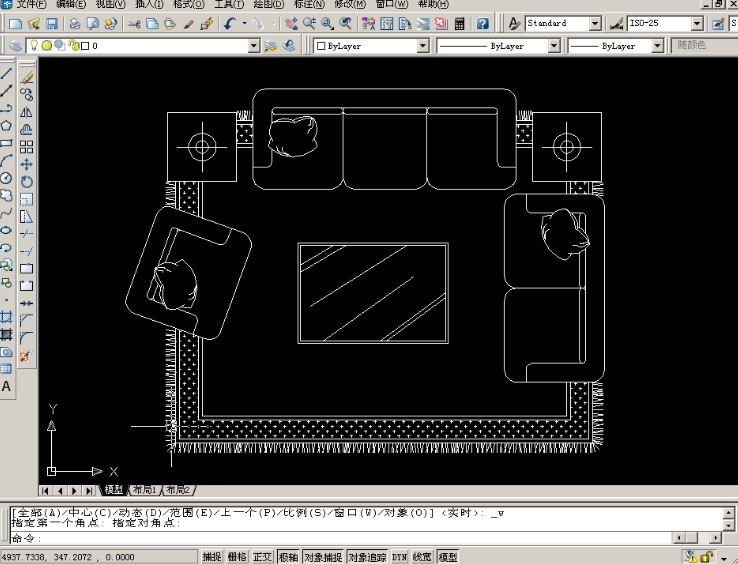Click the command line scroll up arrow
This screenshot has height=564, width=738.
(x=729, y=512)
